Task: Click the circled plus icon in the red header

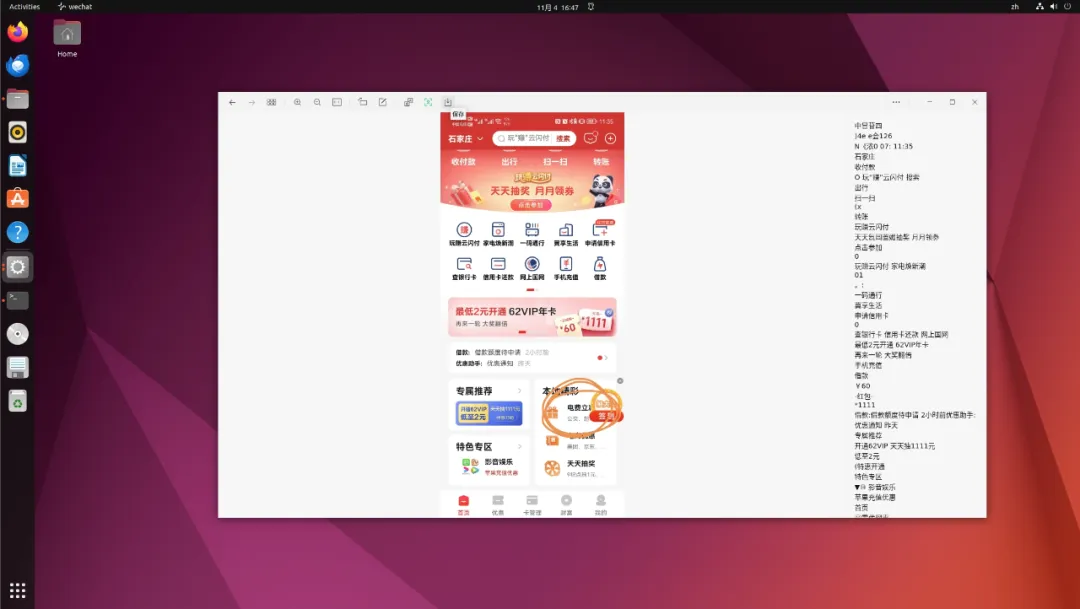Action: click(x=610, y=138)
